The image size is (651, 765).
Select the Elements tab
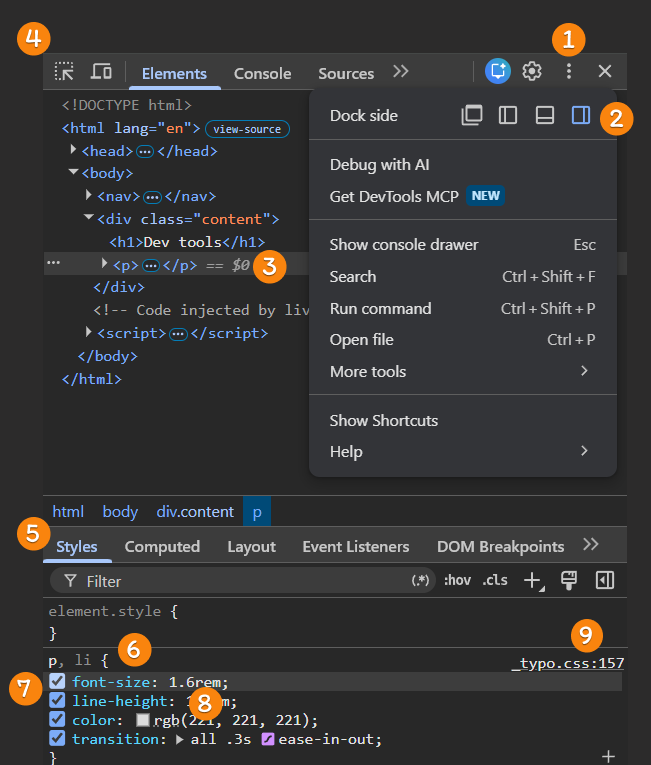174,73
